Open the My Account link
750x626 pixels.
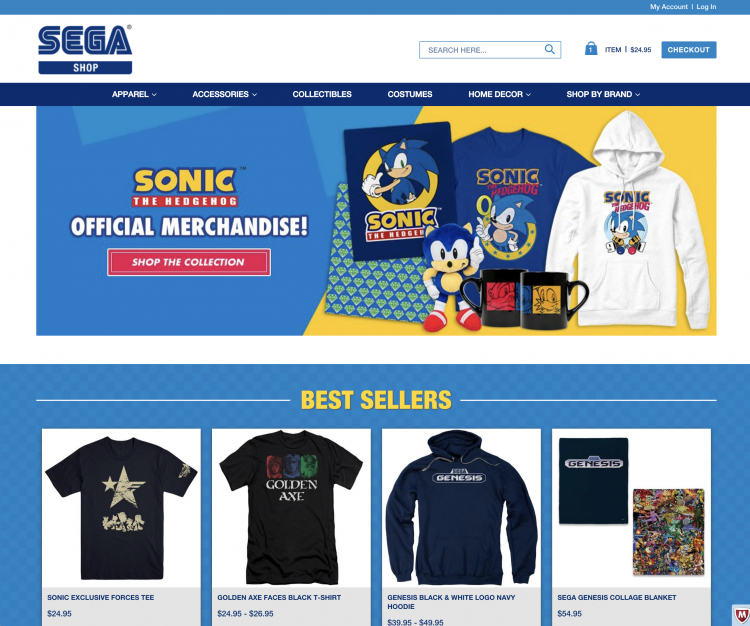point(668,7)
